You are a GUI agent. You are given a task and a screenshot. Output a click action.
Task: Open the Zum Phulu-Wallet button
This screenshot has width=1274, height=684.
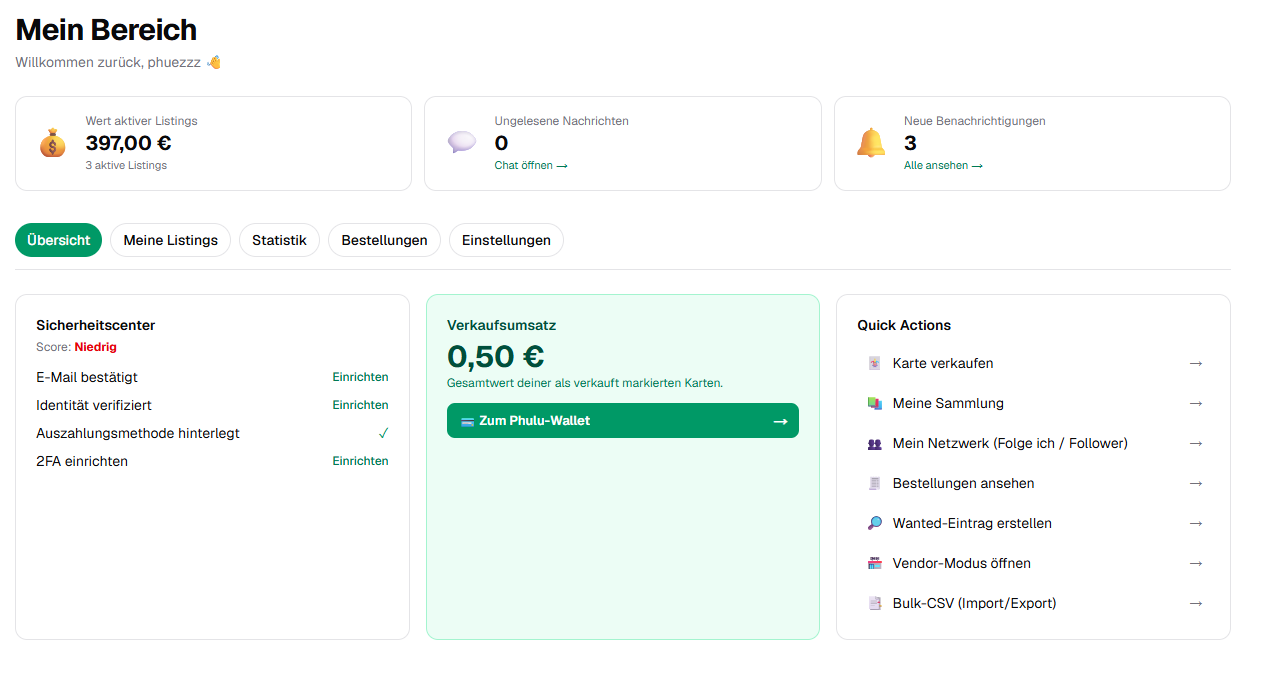[623, 420]
